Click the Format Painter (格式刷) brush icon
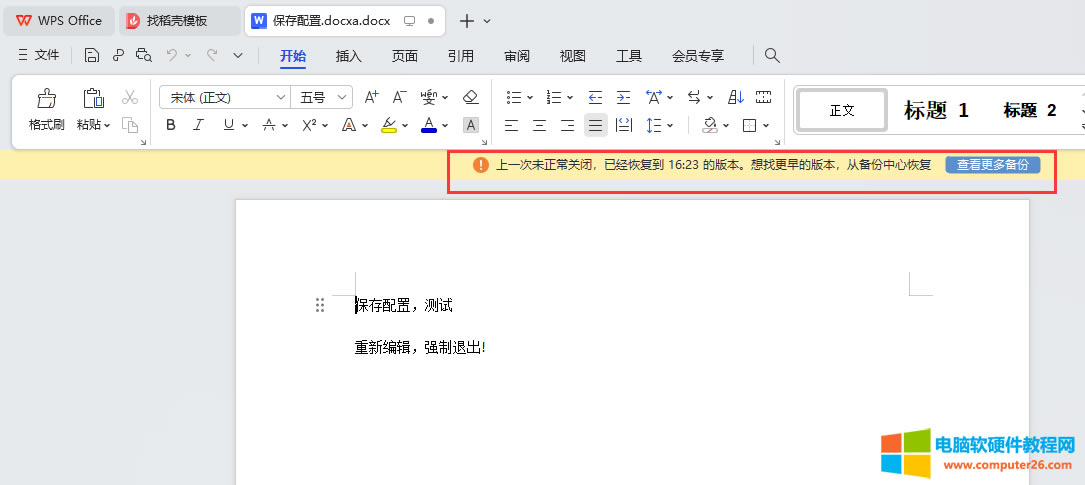This screenshot has height=485, width=1085. (46, 99)
